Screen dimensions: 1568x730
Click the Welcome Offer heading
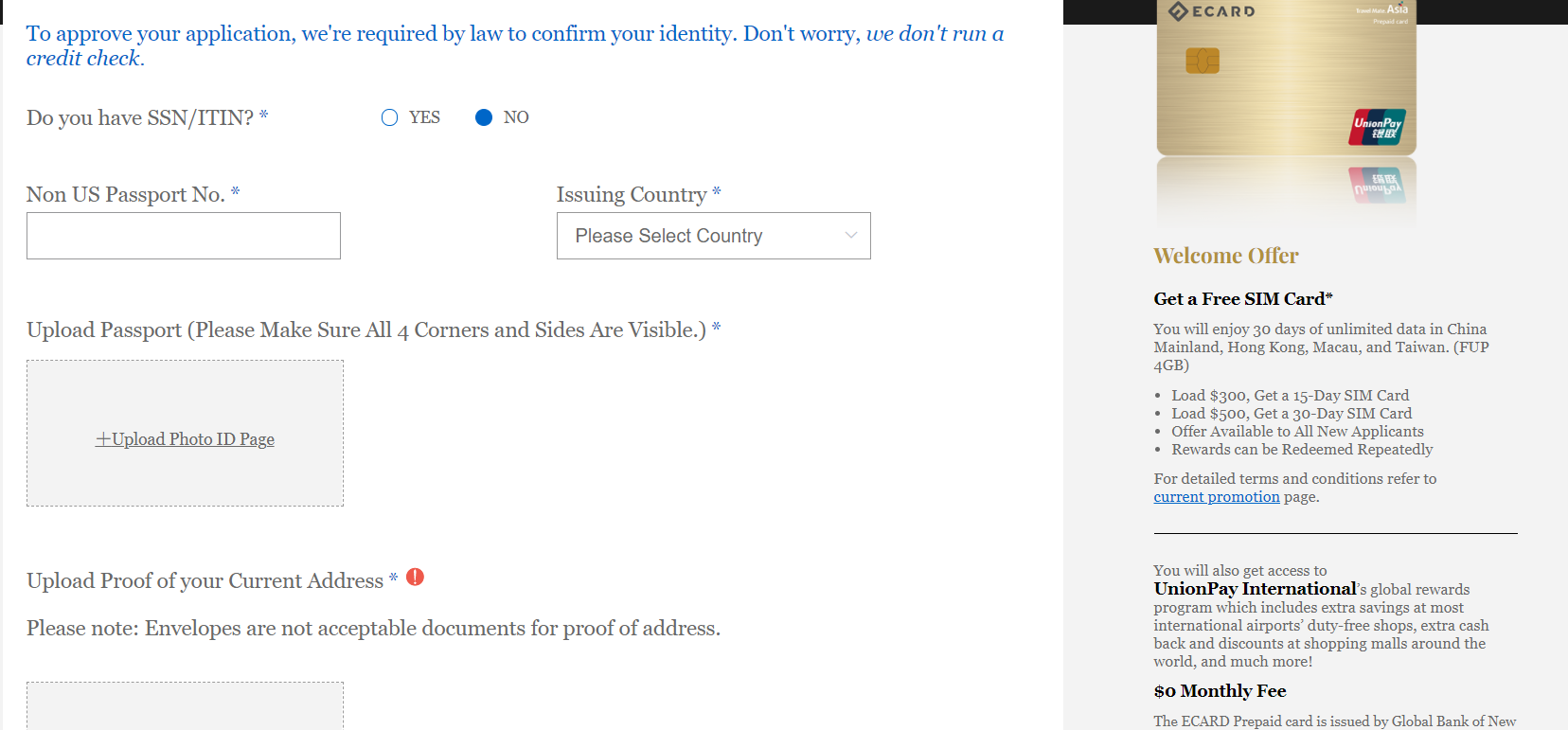point(1226,256)
